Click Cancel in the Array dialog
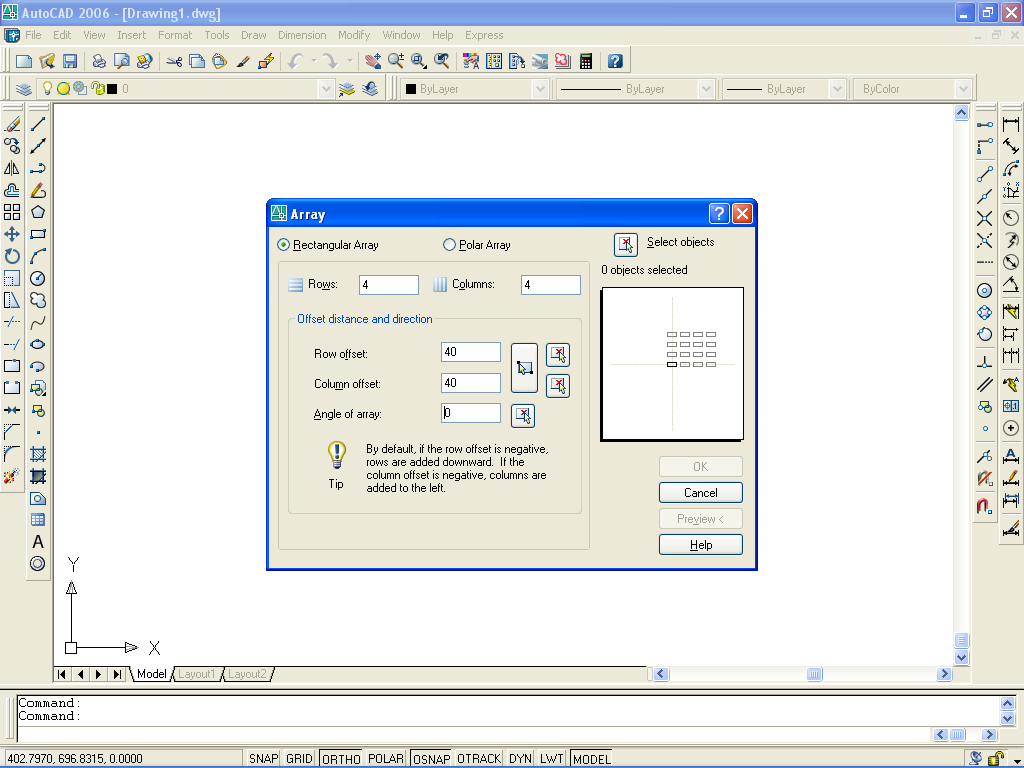Viewport: 1024px width, 768px height. coord(701,493)
